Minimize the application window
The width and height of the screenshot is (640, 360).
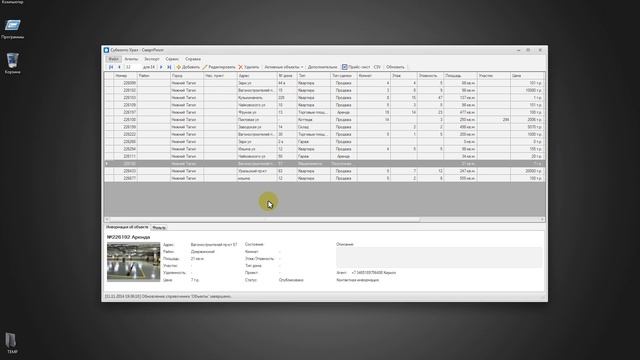(x=518, y=50)
